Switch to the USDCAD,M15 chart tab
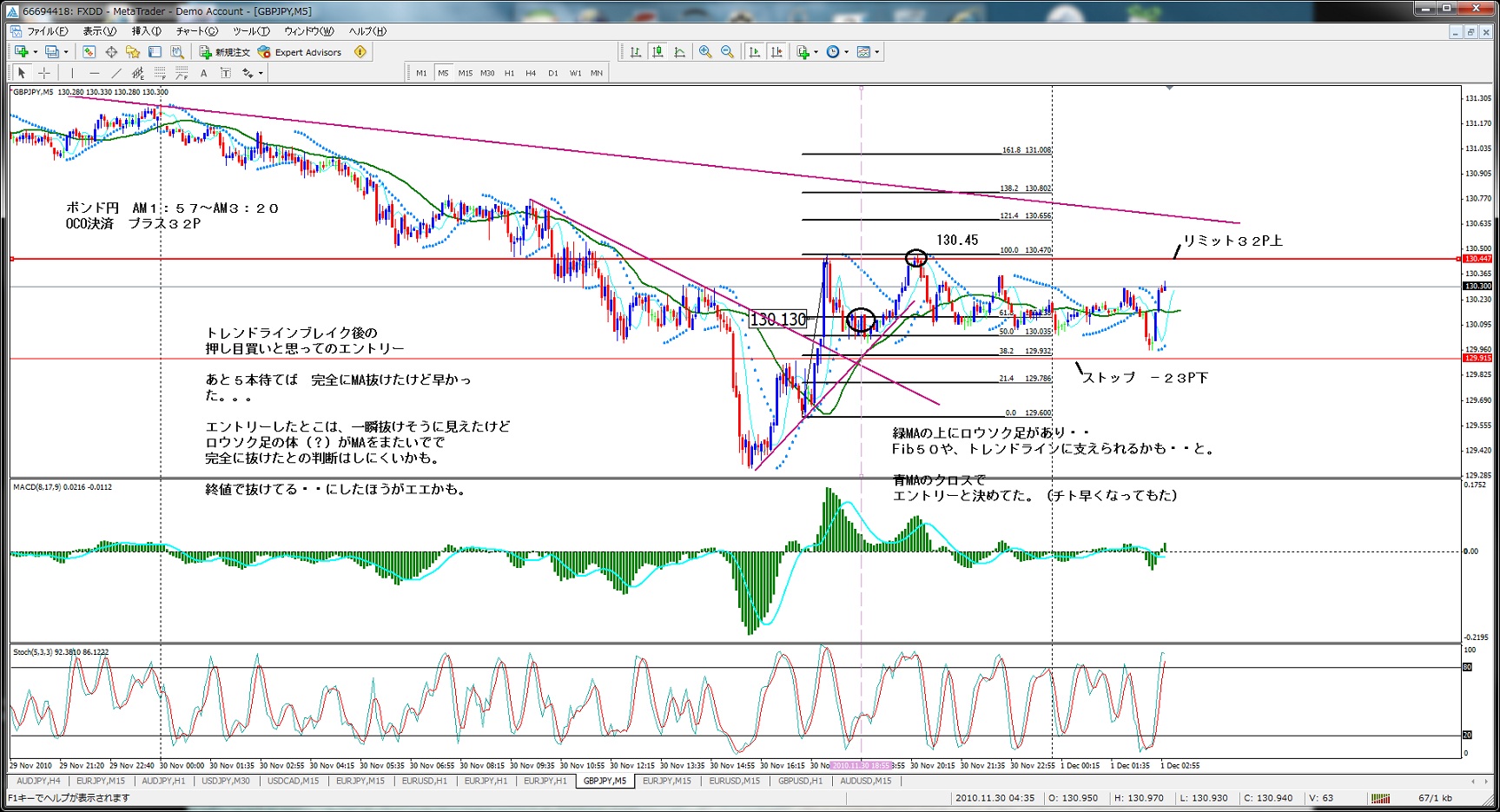Viewport: 1500px width, 812px height. click(293, 781)
